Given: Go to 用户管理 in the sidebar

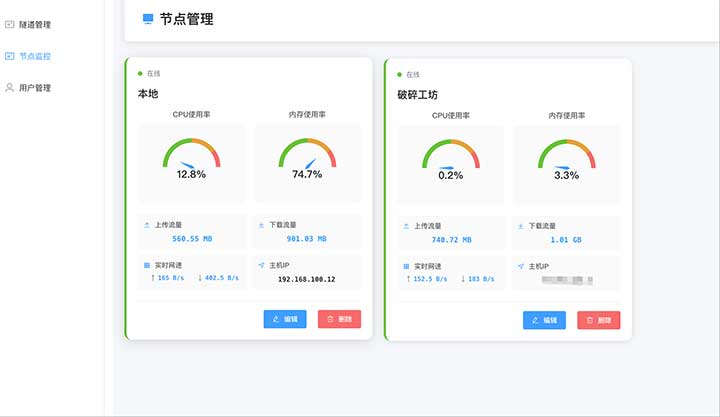Looking at the screenshot, I should (x=28, y=88).
